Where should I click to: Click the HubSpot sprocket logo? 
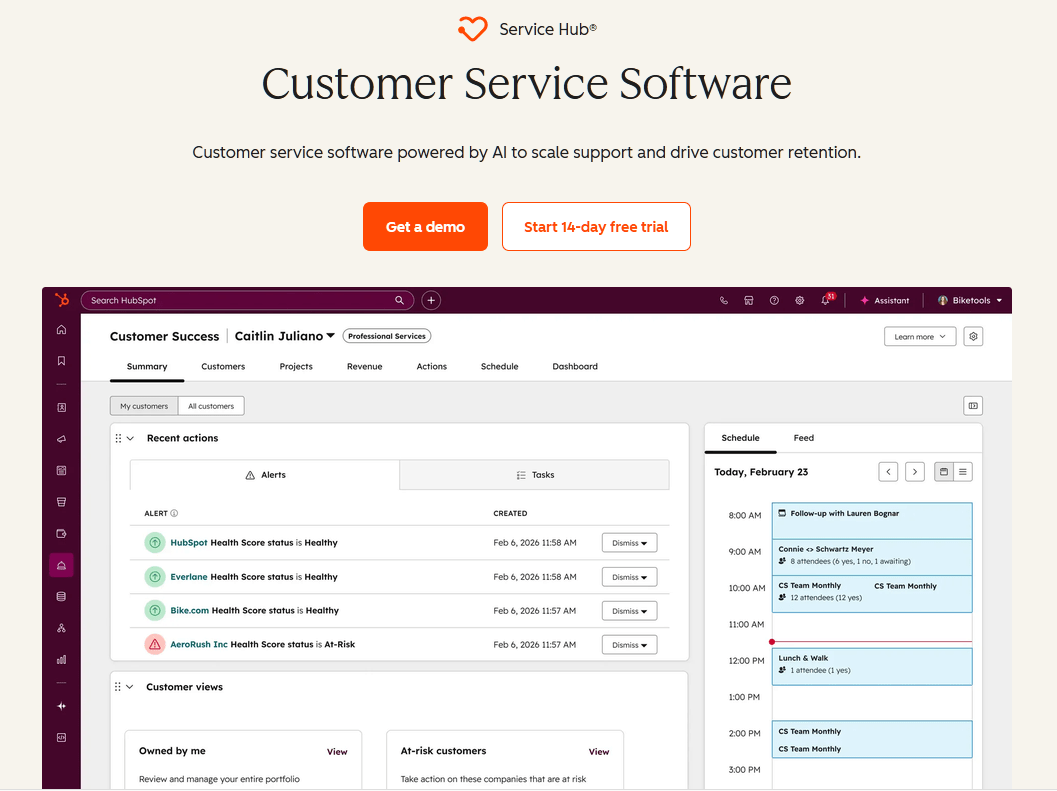coord(62,300)
